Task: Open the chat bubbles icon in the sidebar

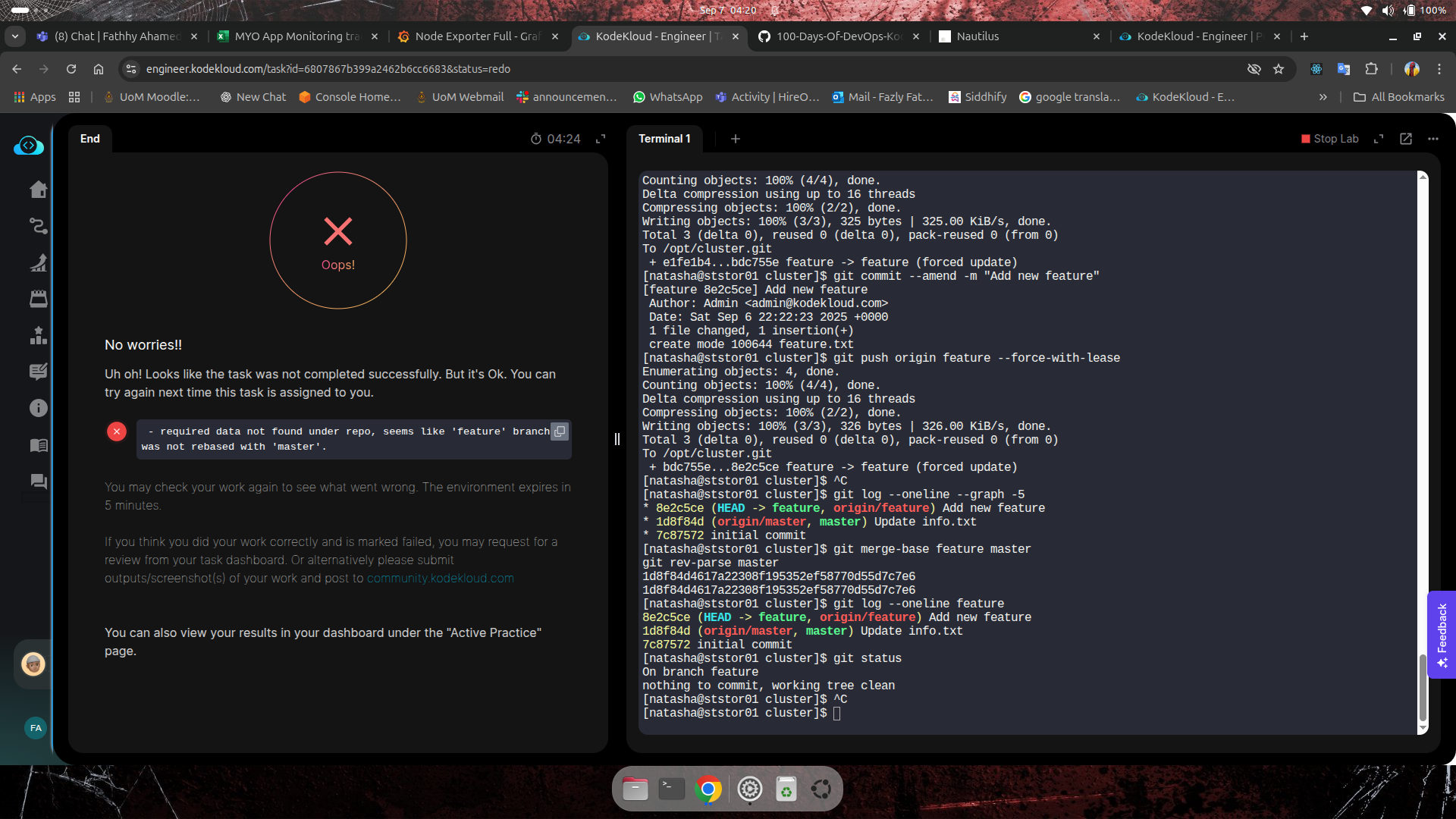Action: [38, 482]
